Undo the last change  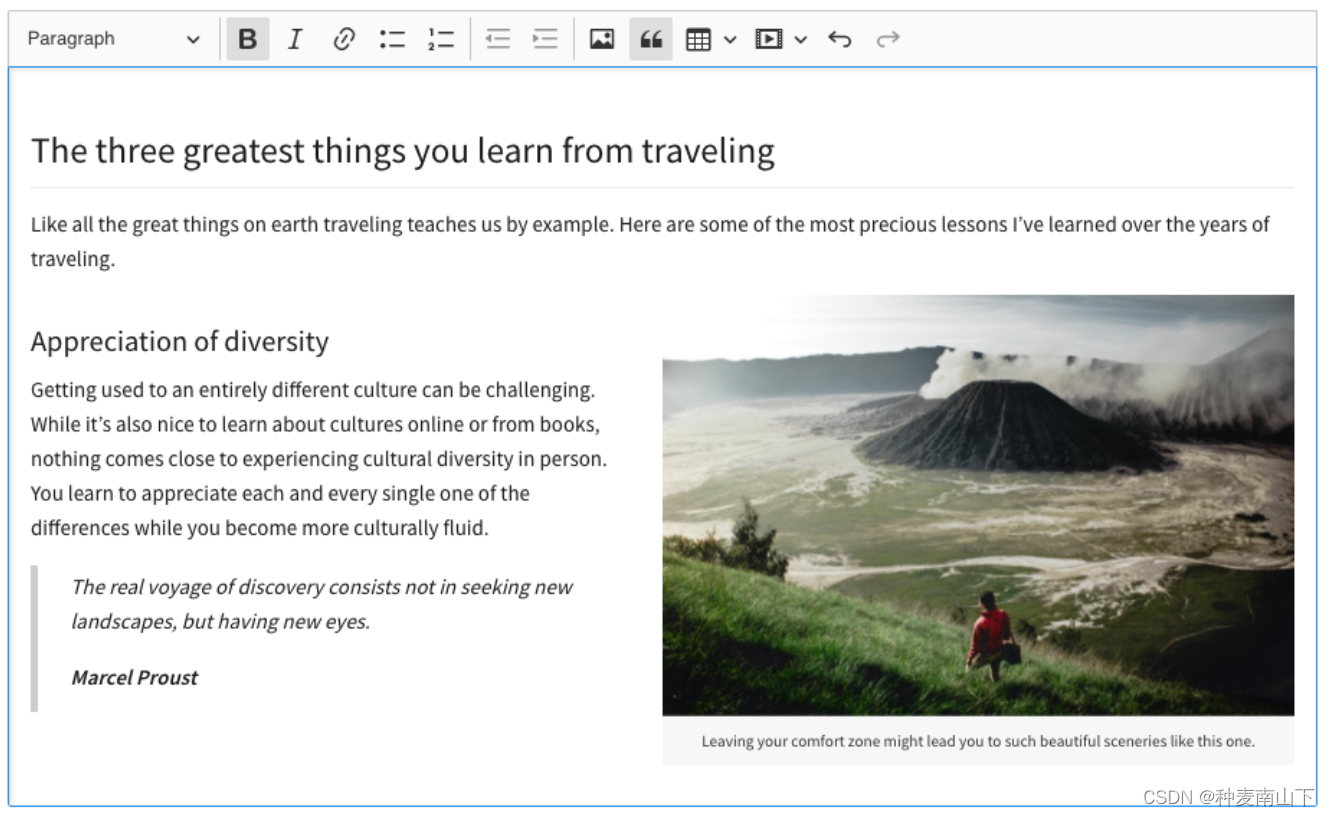point(840,39)
